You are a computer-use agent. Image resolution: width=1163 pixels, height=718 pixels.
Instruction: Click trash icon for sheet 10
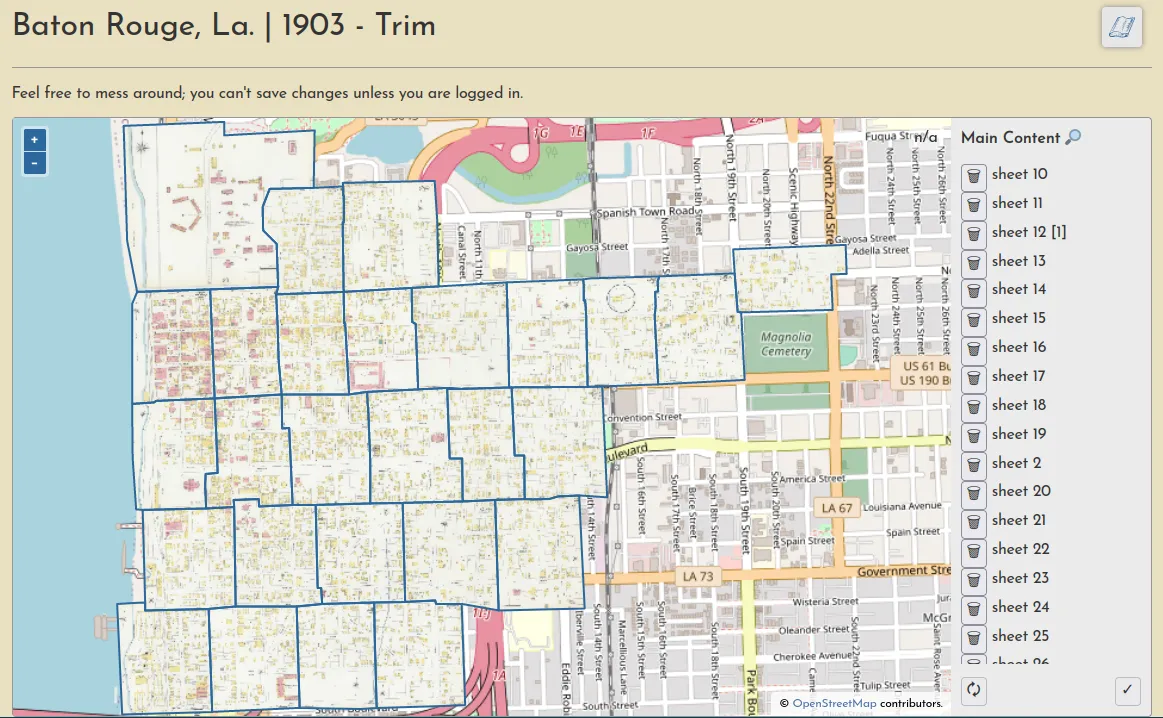coord(973,176)
